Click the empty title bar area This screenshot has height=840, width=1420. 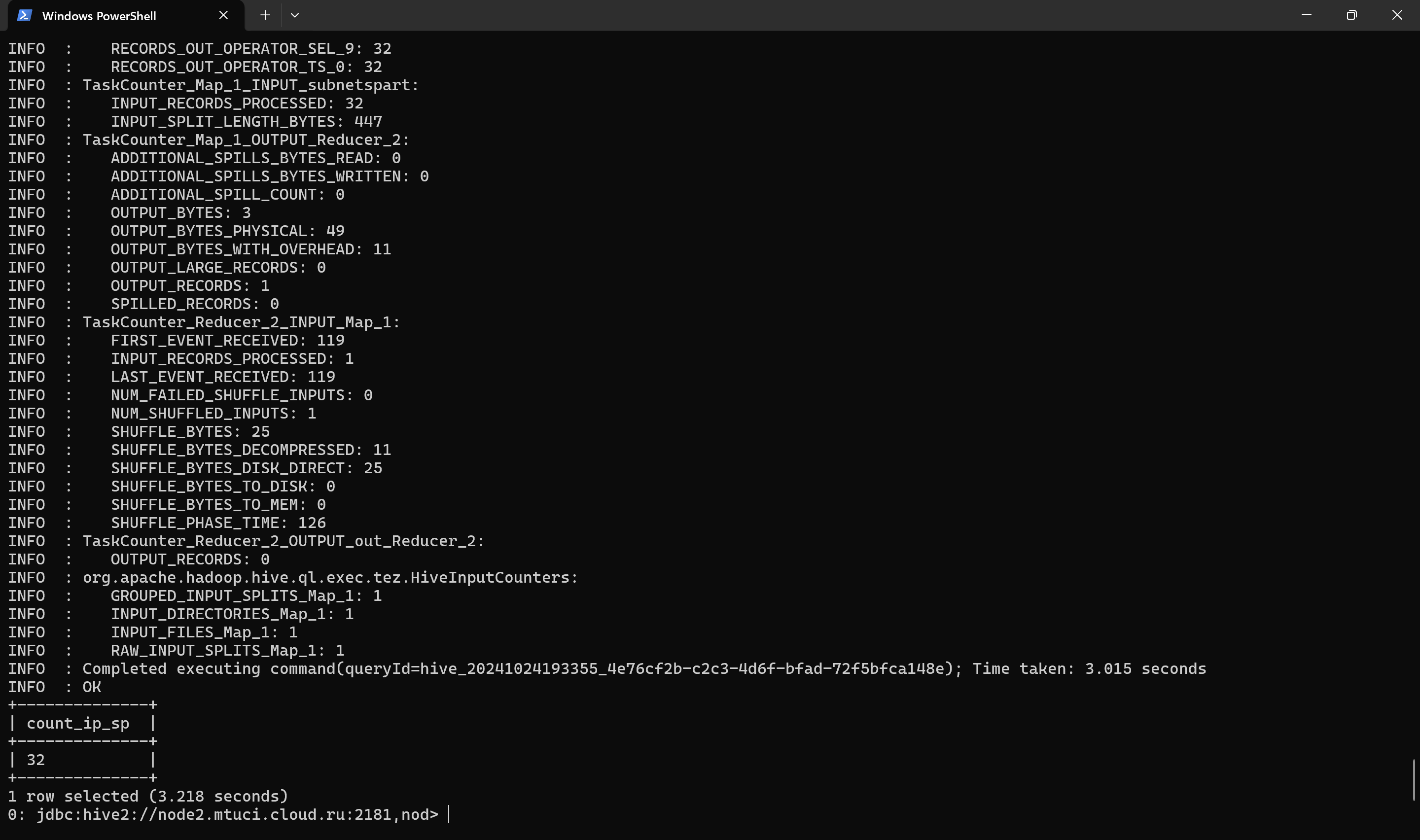coord(792,15)
